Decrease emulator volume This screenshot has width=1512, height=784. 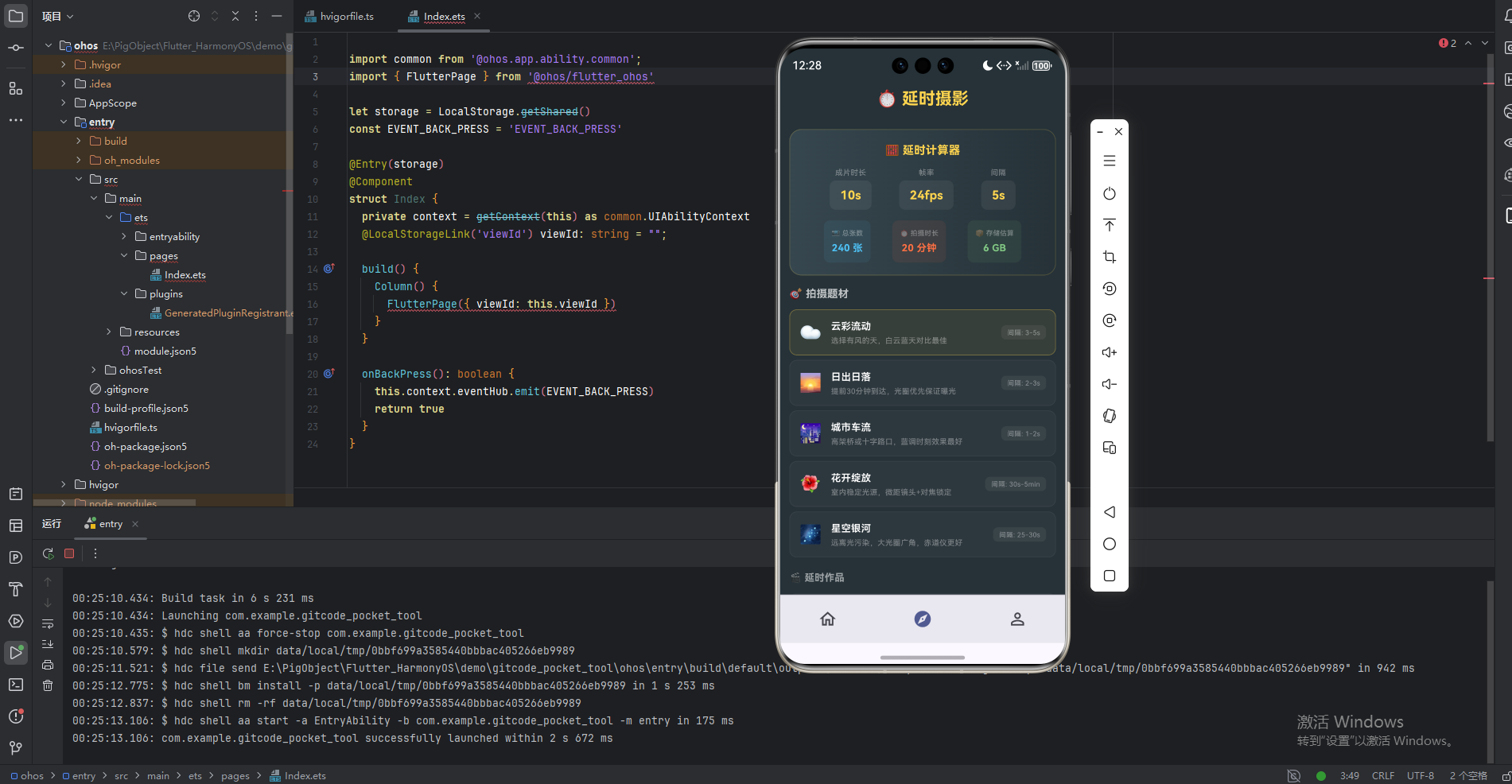(x=1110, y=384)
